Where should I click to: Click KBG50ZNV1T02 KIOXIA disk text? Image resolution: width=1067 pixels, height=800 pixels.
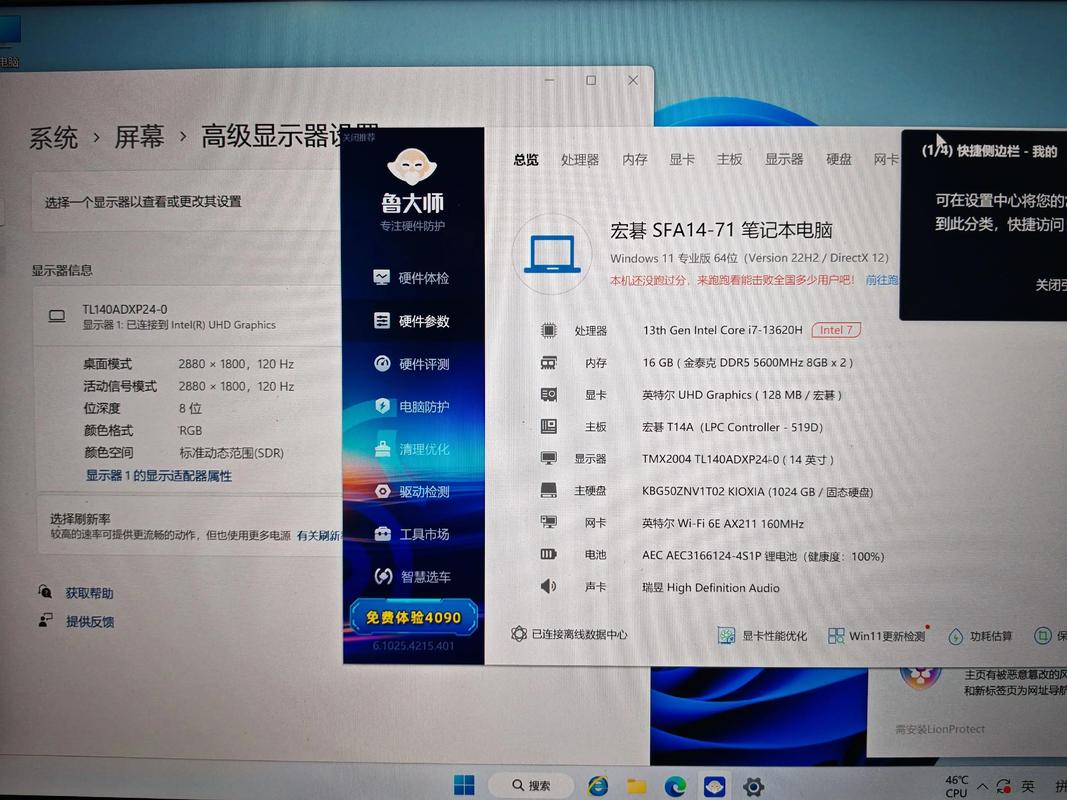757,491
